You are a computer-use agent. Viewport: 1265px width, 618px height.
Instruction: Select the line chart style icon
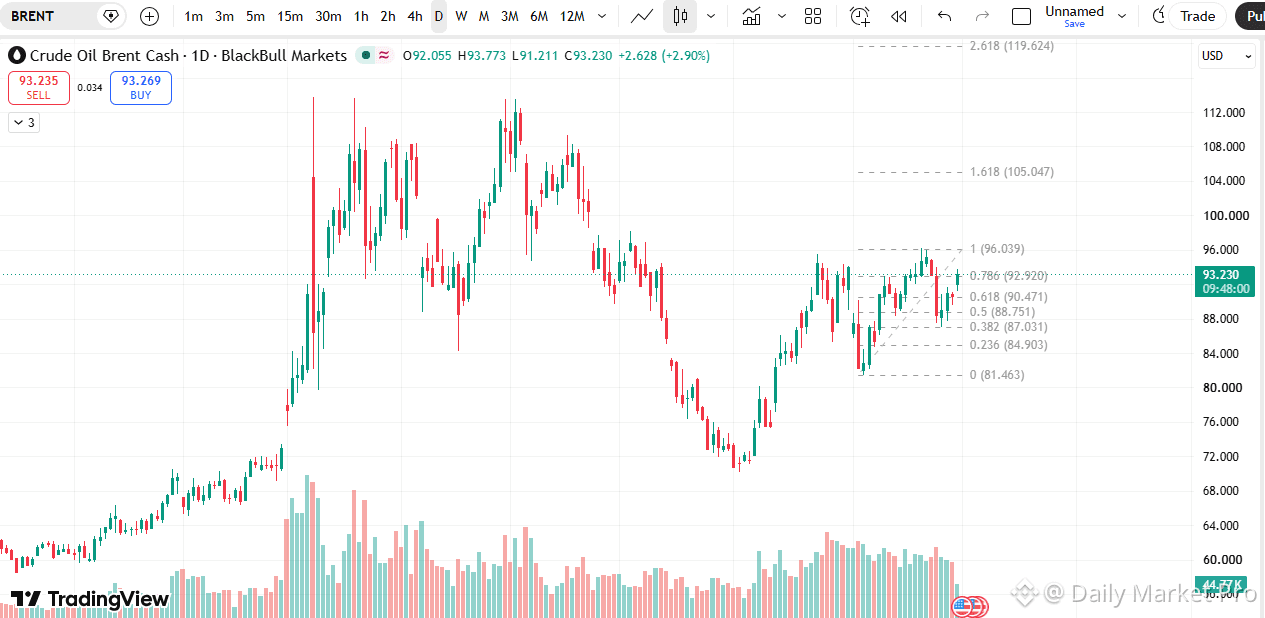coord(643,16)
